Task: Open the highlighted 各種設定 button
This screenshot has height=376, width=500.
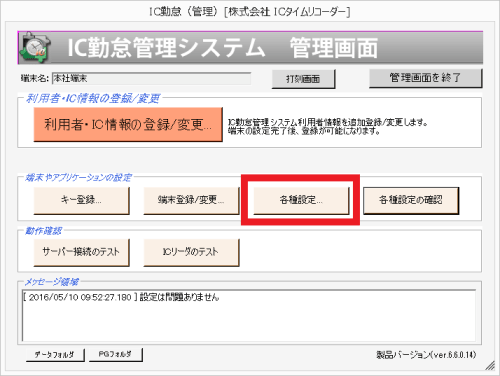Action: (x=301, y=200)
